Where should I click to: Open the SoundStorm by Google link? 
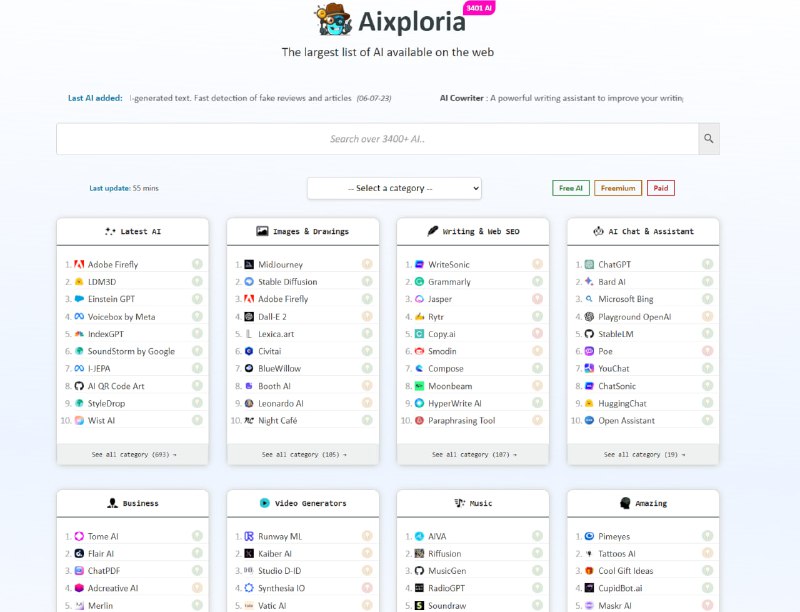coord(131,351)
